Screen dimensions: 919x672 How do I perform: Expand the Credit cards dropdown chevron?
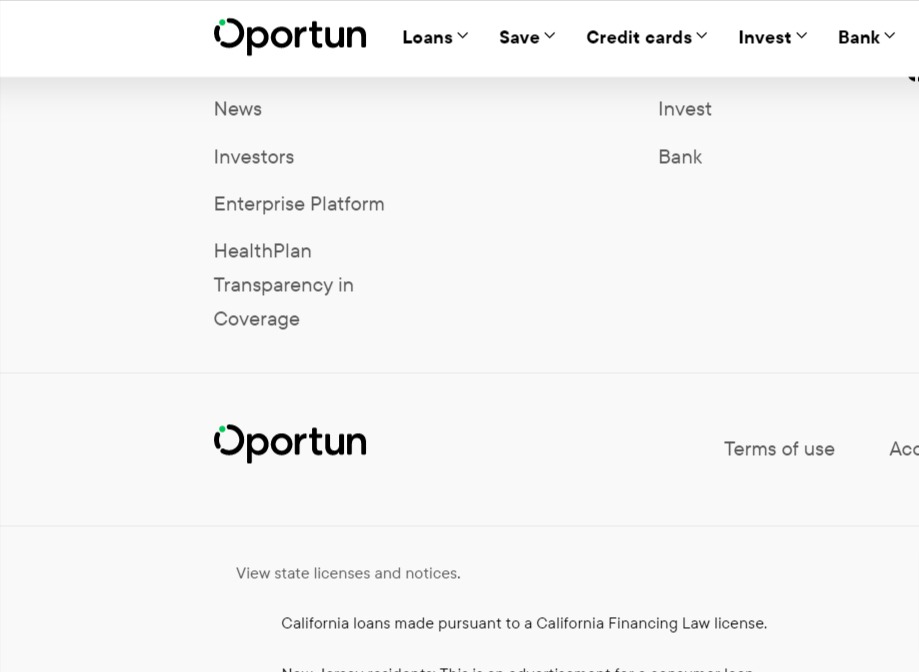702,36
